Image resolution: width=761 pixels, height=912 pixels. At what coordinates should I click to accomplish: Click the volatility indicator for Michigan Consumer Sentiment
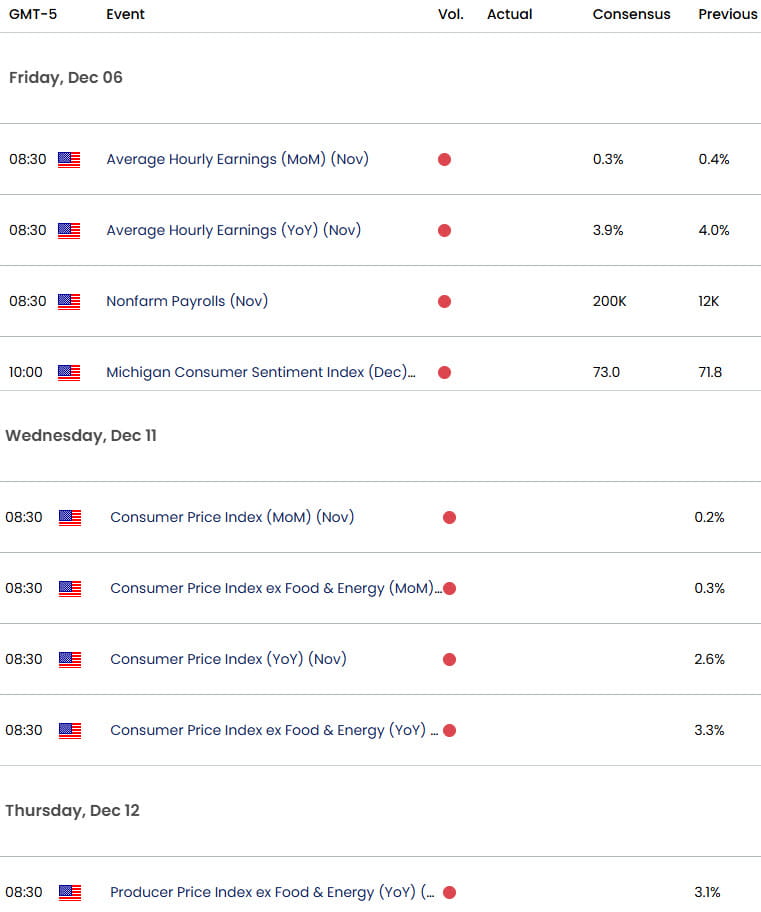click(x=444, y=372)
